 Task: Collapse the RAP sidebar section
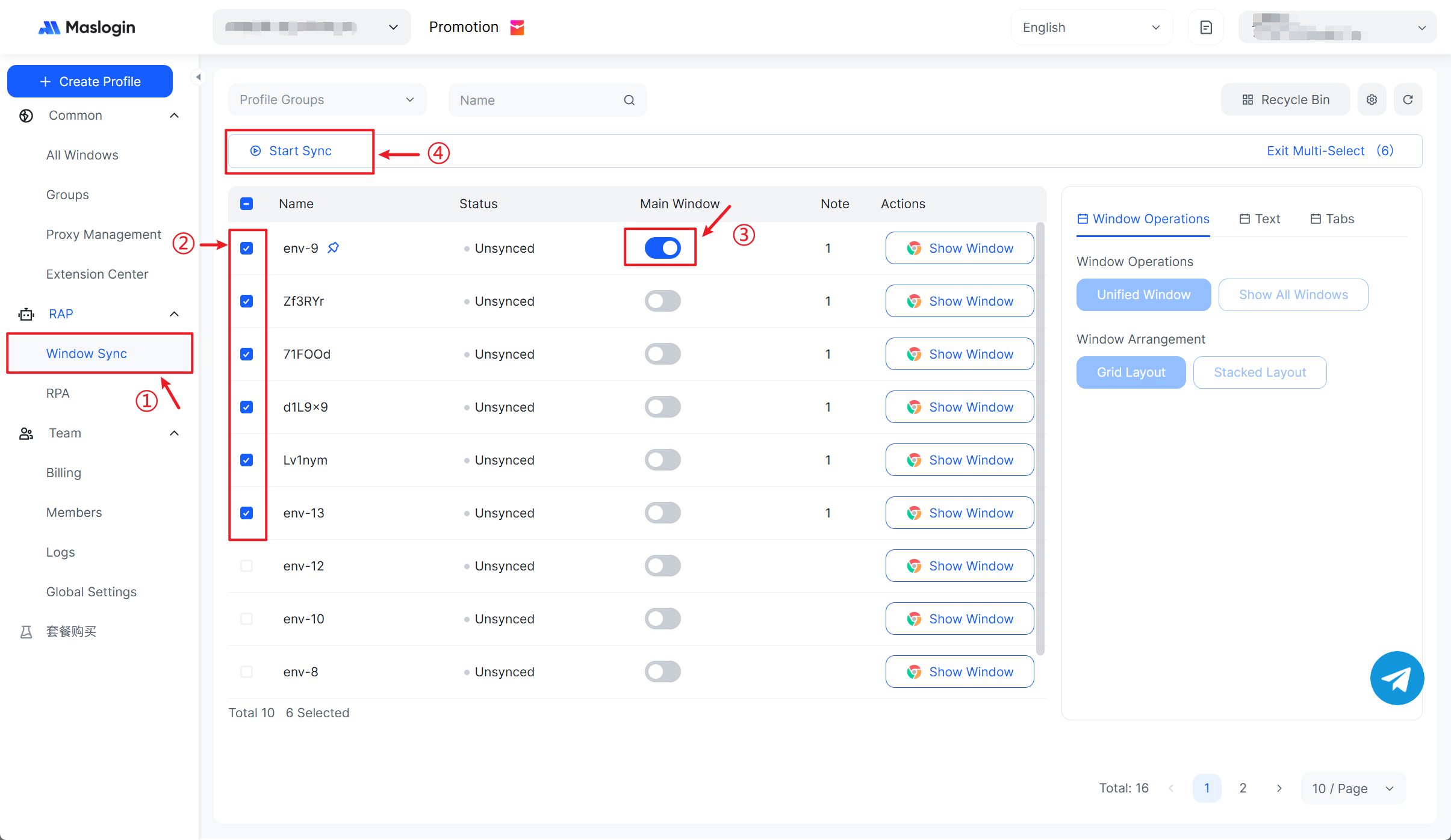click(x=174, y=314)
